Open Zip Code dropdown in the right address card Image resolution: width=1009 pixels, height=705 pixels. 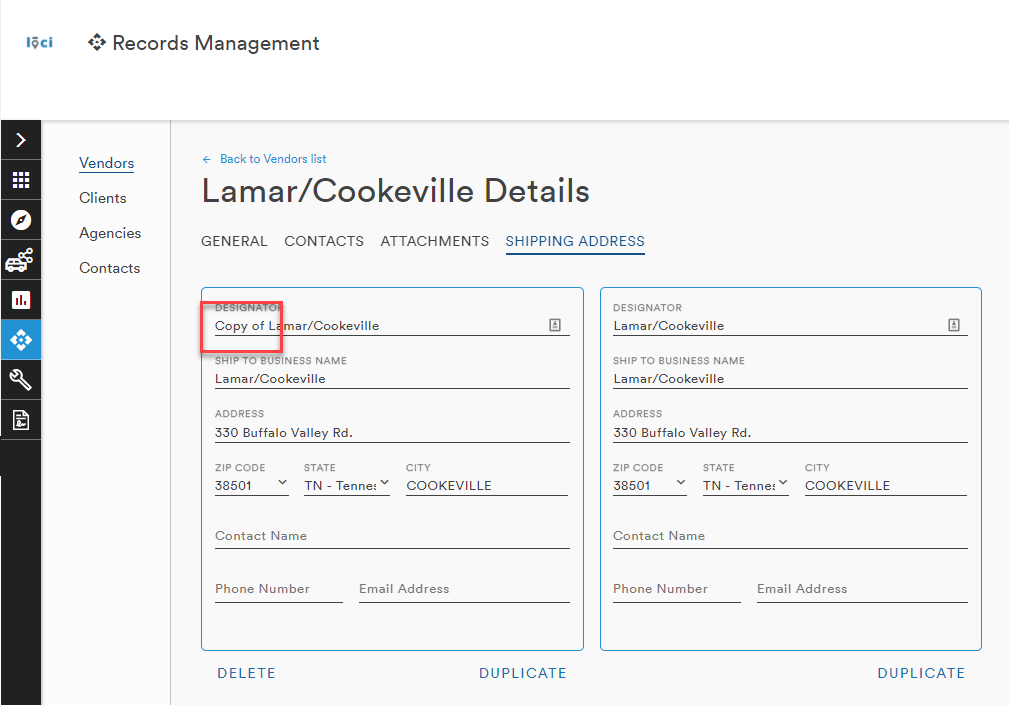pyautogui.click(x=650, y=486)
